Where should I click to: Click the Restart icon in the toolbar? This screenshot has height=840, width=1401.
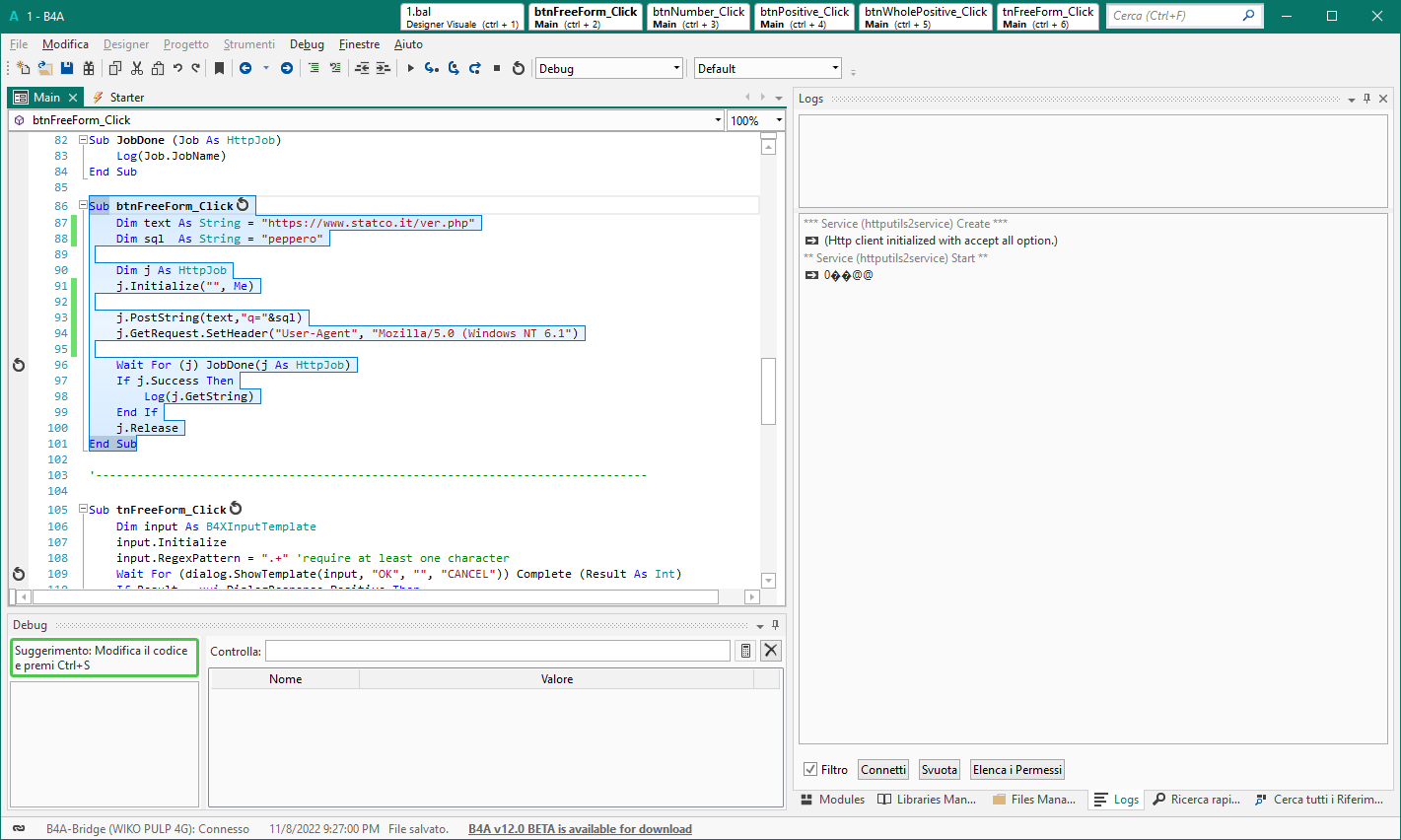(x=519, y=68)
